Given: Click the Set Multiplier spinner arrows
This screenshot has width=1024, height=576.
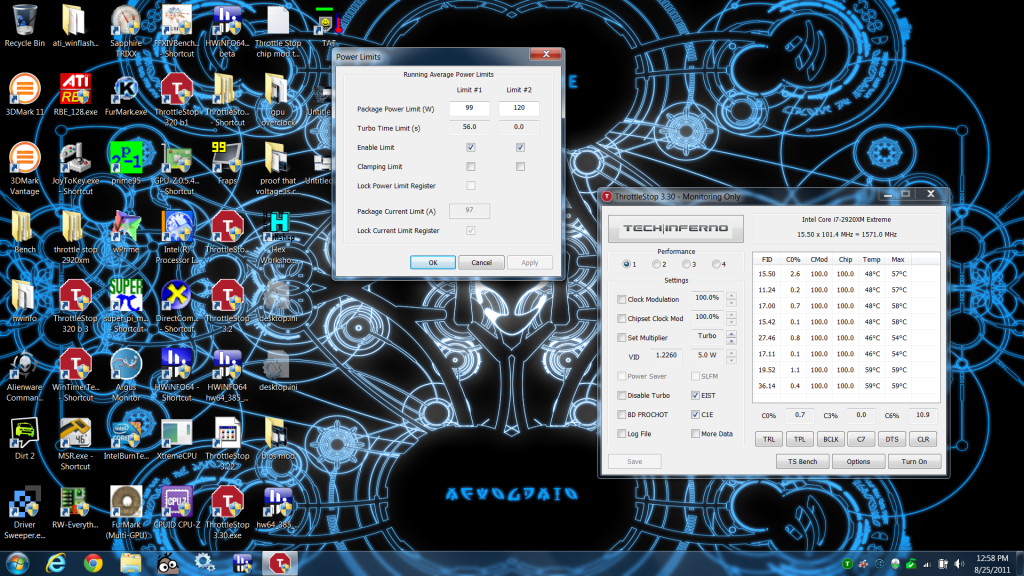Looking at the screenshot, I should click(731, 338).
